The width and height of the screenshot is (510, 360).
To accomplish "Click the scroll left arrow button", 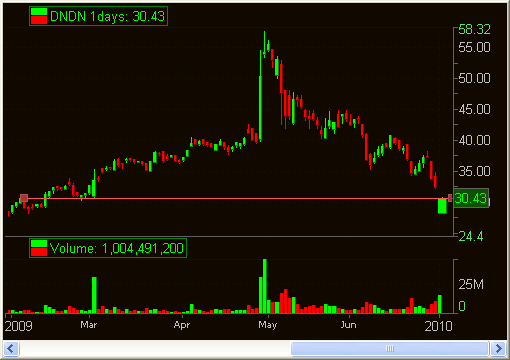I will point(11,349).
